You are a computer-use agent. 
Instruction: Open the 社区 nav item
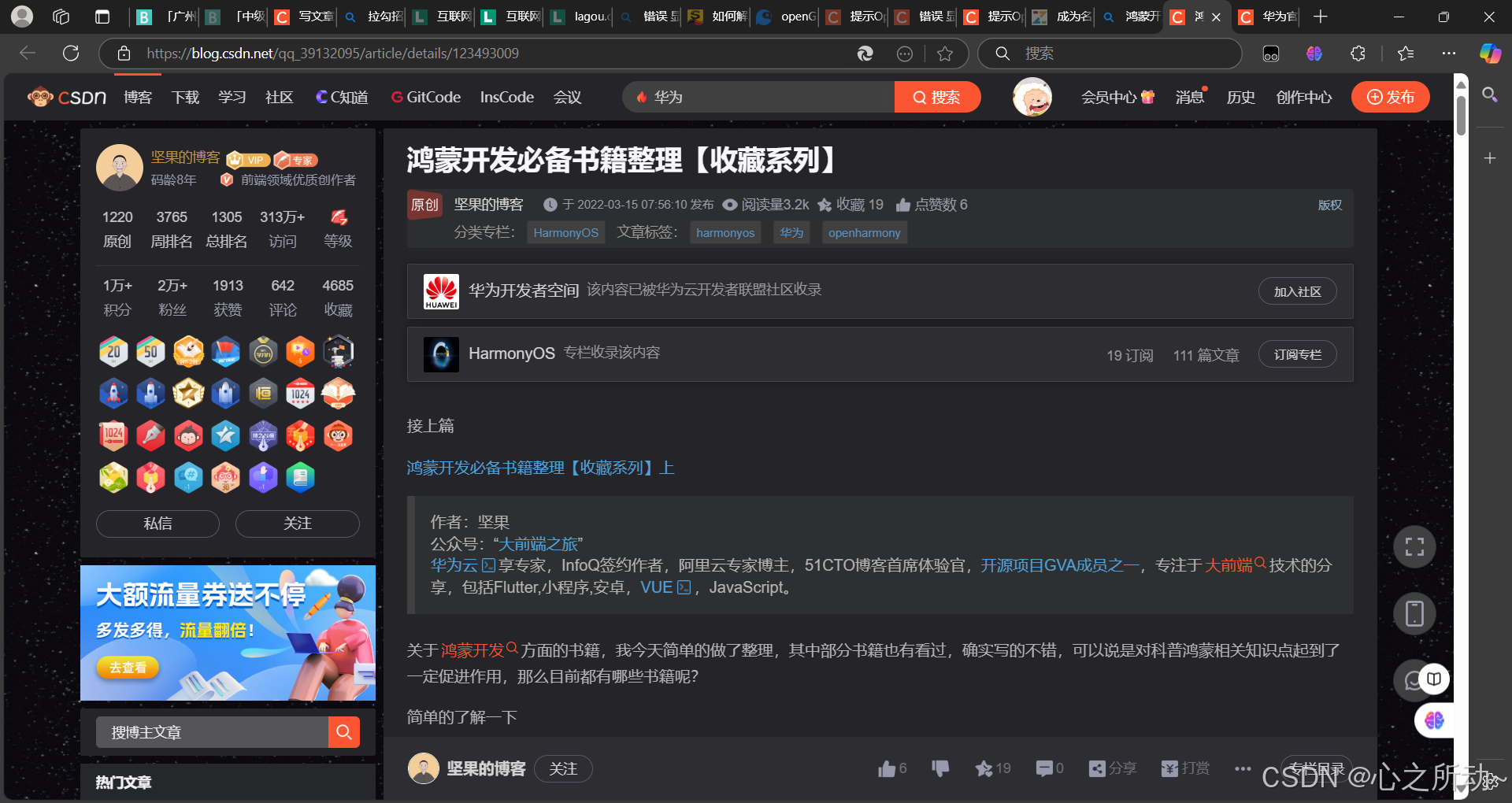(x=280, y=97)
